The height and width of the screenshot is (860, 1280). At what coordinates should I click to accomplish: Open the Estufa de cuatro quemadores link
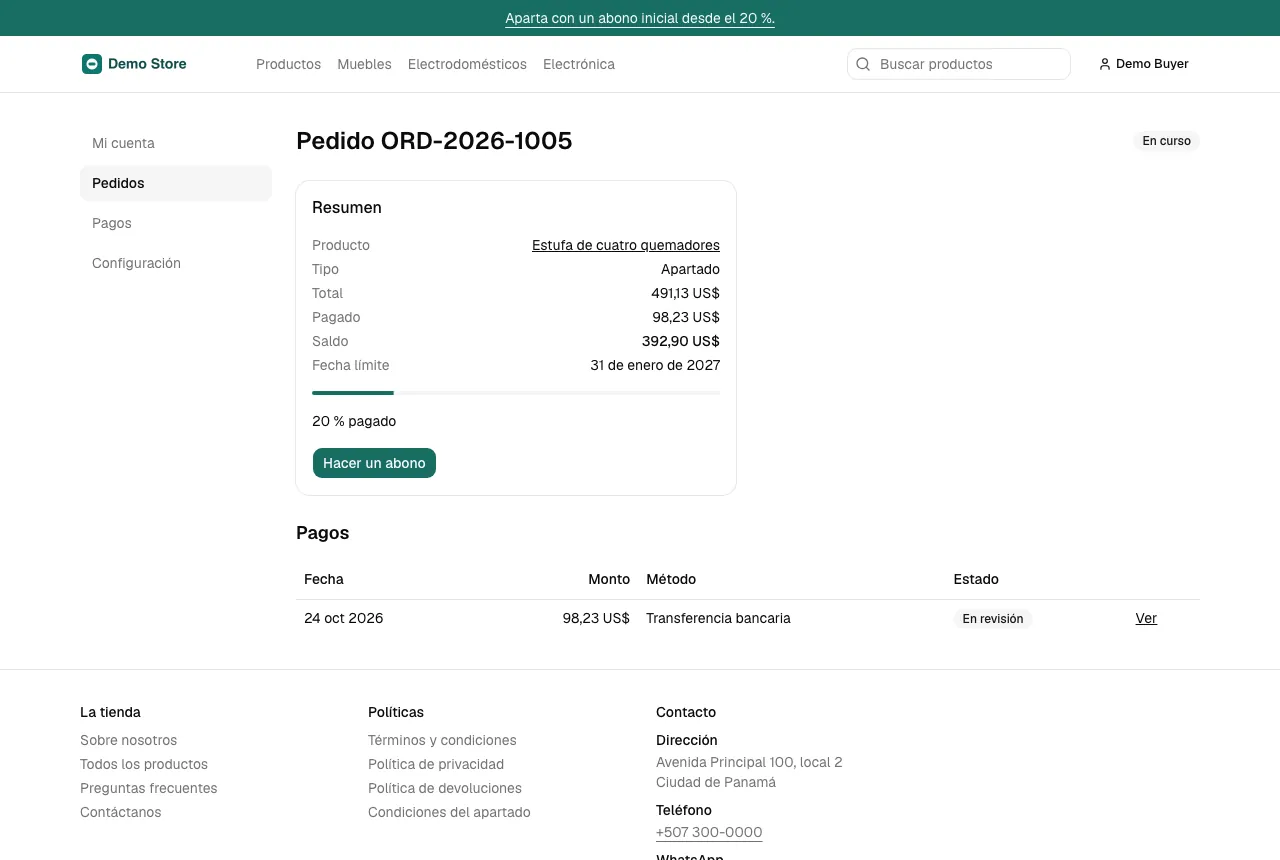pyautogui.click(x=626, y=245)
